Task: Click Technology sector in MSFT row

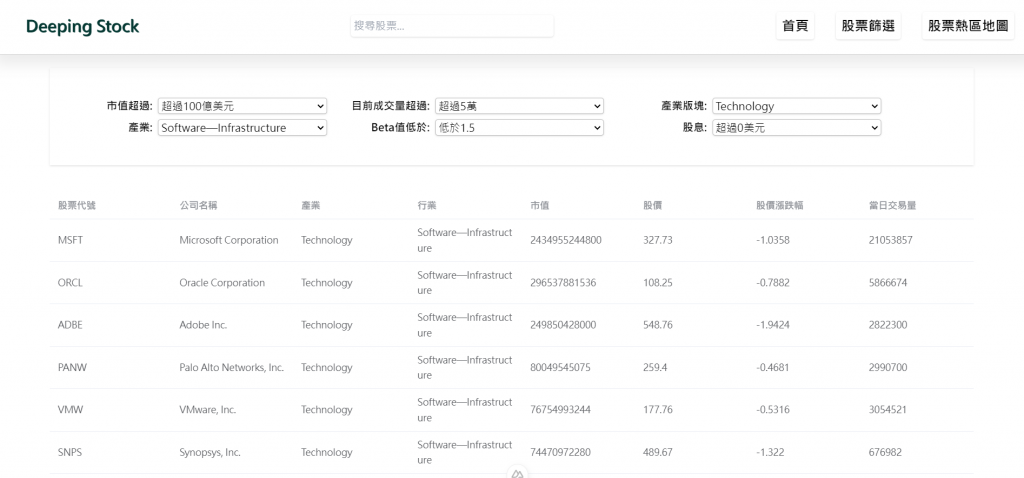Action: pyautogui.click(x=327, y=240)
